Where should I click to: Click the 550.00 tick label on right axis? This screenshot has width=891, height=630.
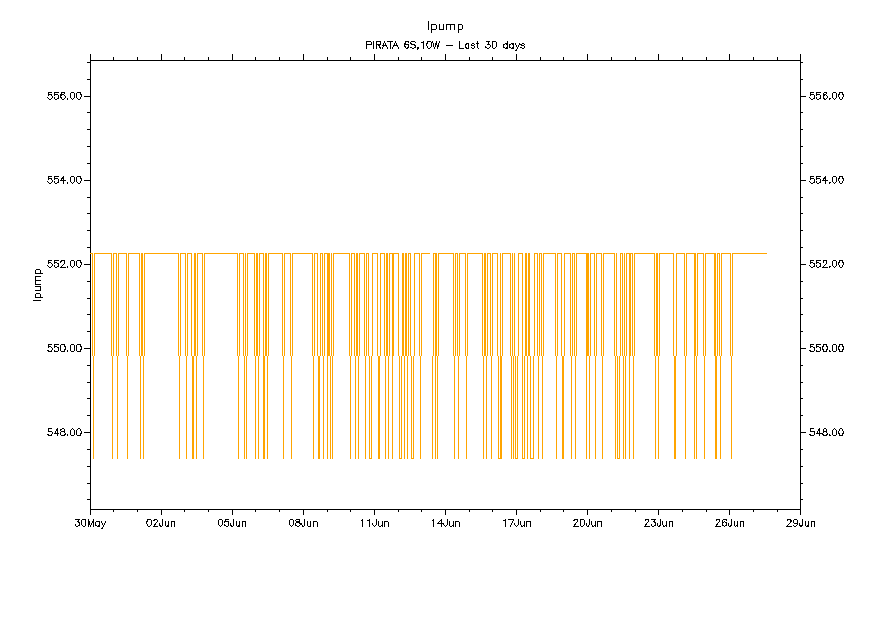[x=827, y=348]
